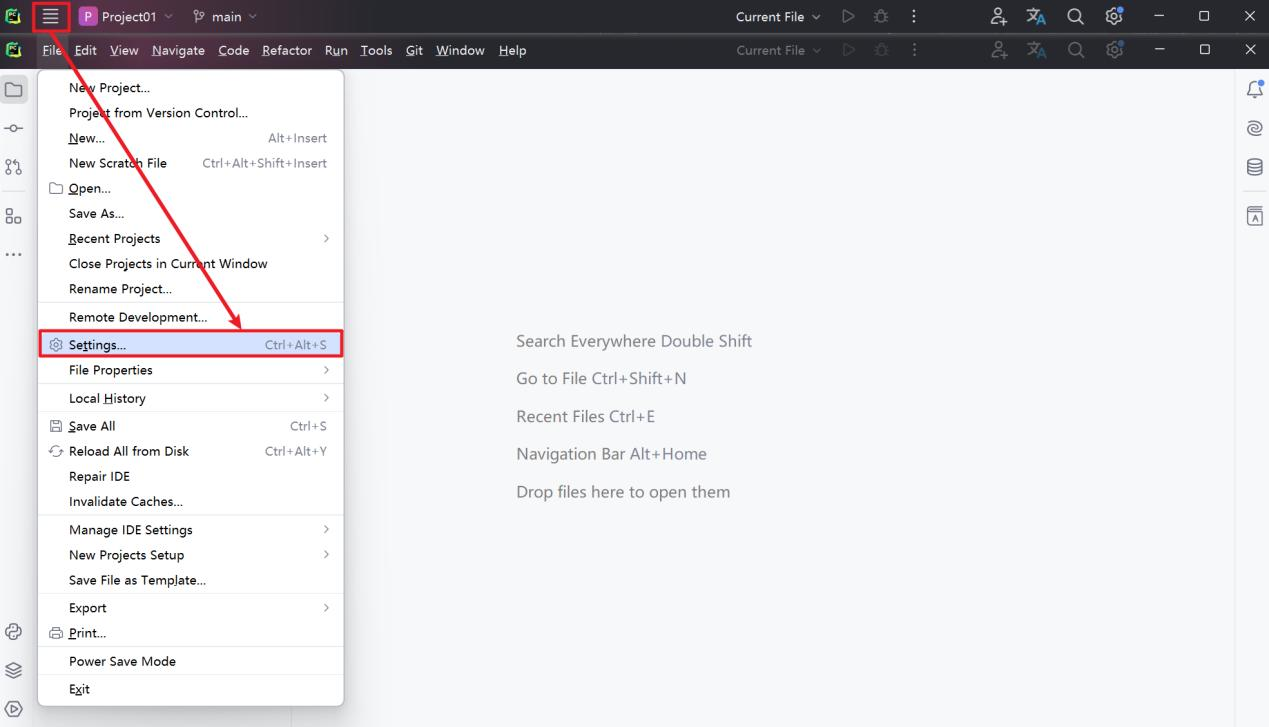This screenshot has height=727, width=1269.
Task: Open Current File dropdown in the File/Edit menu bar row
Action: pos(778,50)
